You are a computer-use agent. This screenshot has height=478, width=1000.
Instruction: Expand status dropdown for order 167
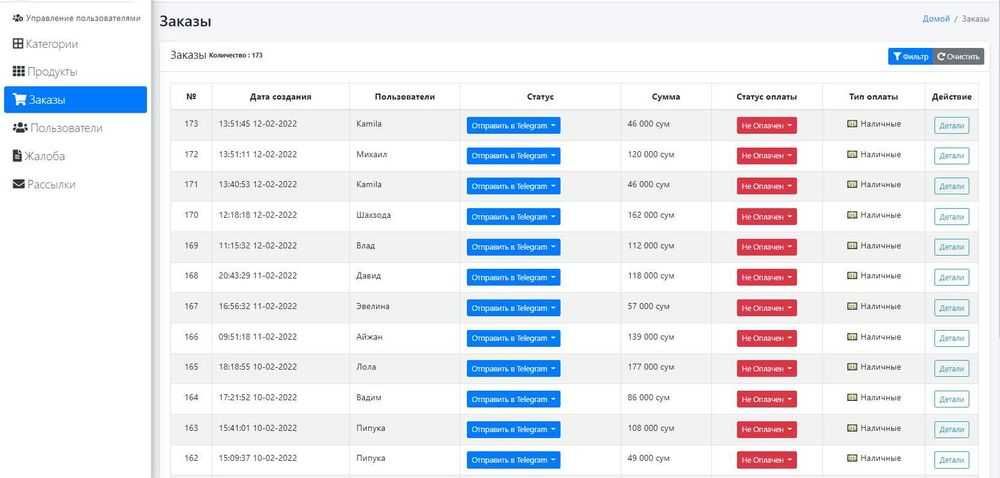(513, 308)
